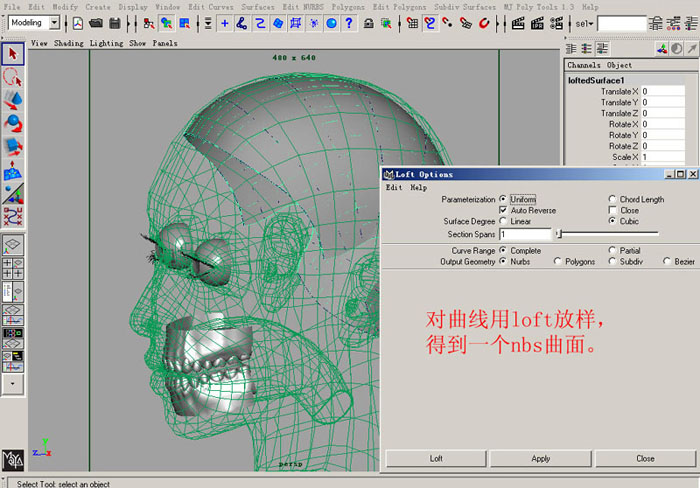Switch to single perspective view layout
Screen dimensions: 700x488
13,244
